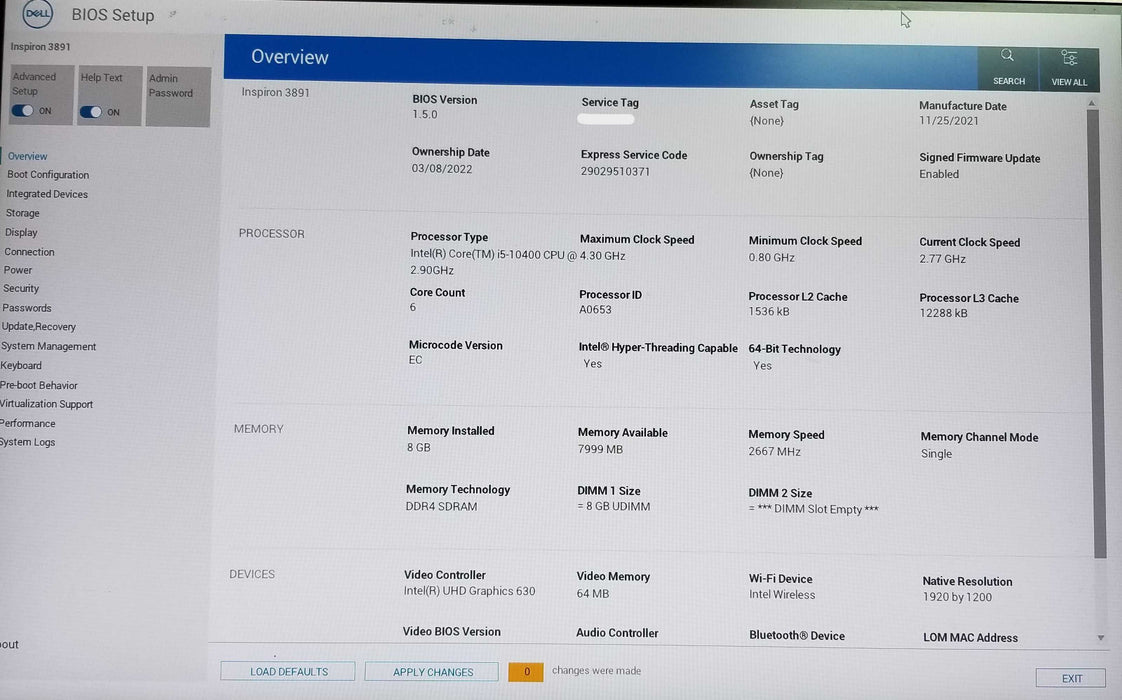Click the Exit button

(x=1071, y=678)
